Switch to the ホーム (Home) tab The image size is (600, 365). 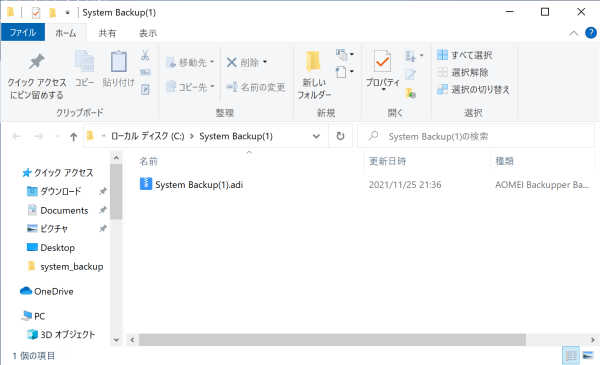click(66, 33)
